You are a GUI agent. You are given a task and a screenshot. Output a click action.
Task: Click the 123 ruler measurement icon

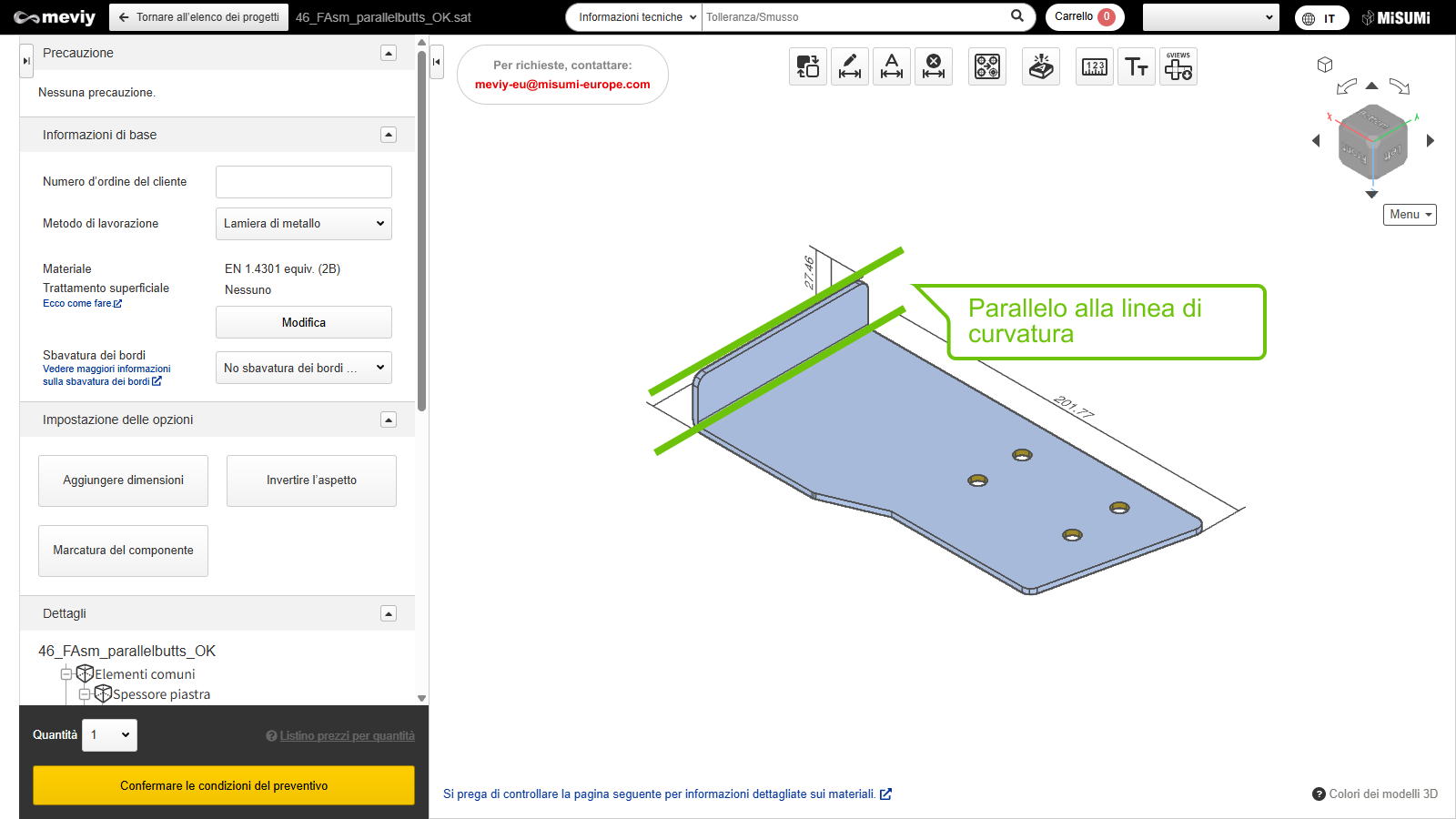click(x=1095, y=66)
